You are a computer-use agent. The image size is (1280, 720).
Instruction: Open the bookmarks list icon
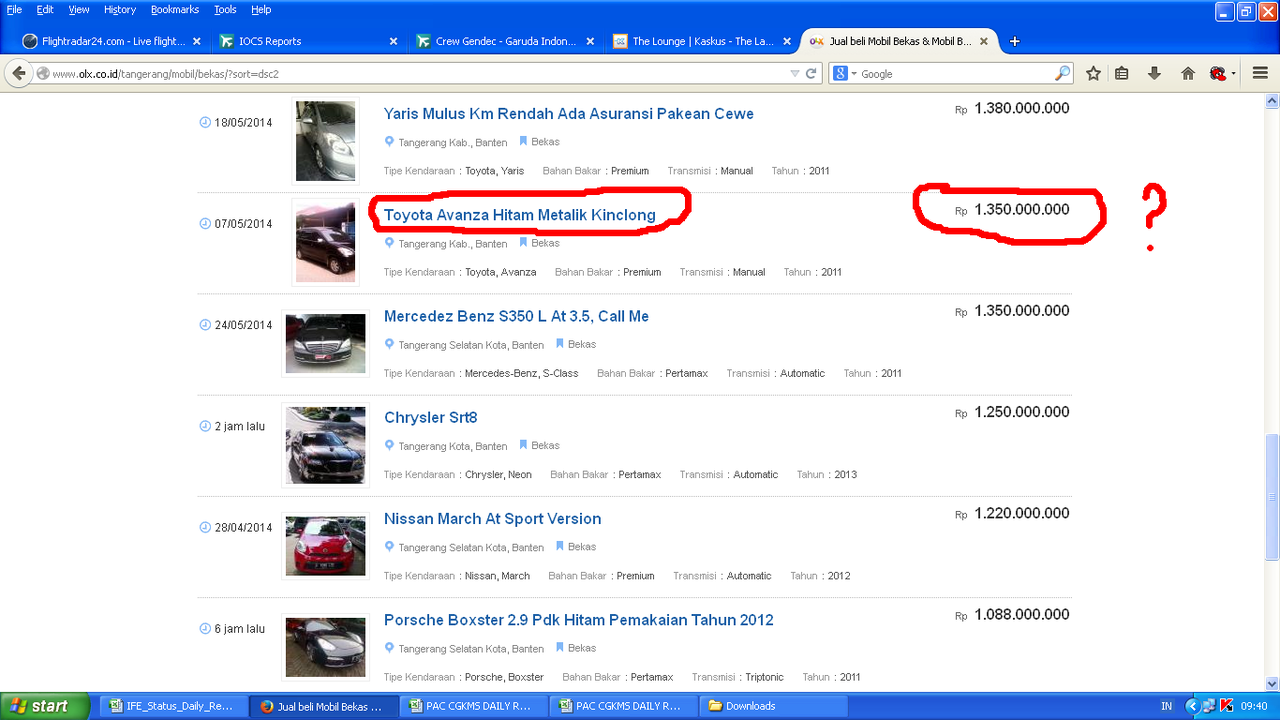1122,73
